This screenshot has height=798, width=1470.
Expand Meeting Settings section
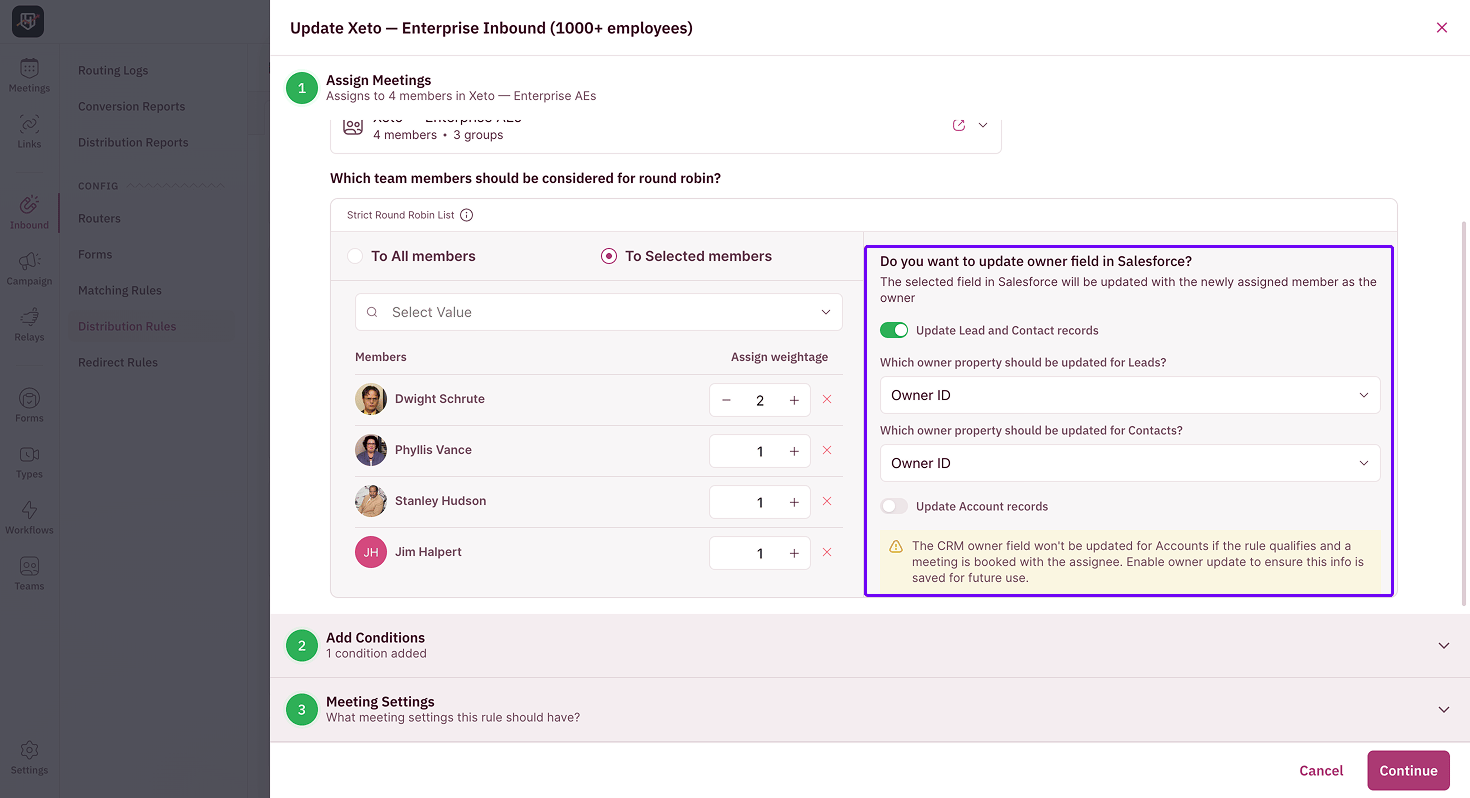click(1444, 710)
